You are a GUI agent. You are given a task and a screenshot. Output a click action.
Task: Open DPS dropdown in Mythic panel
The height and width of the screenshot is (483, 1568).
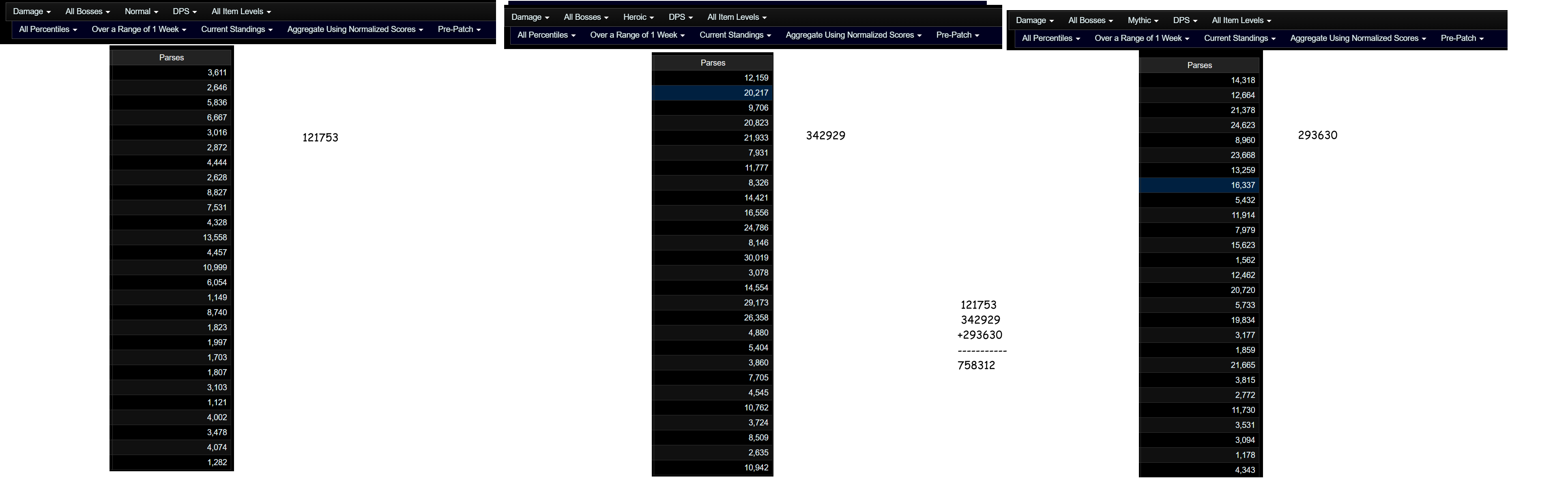(x=1185, y=20)
